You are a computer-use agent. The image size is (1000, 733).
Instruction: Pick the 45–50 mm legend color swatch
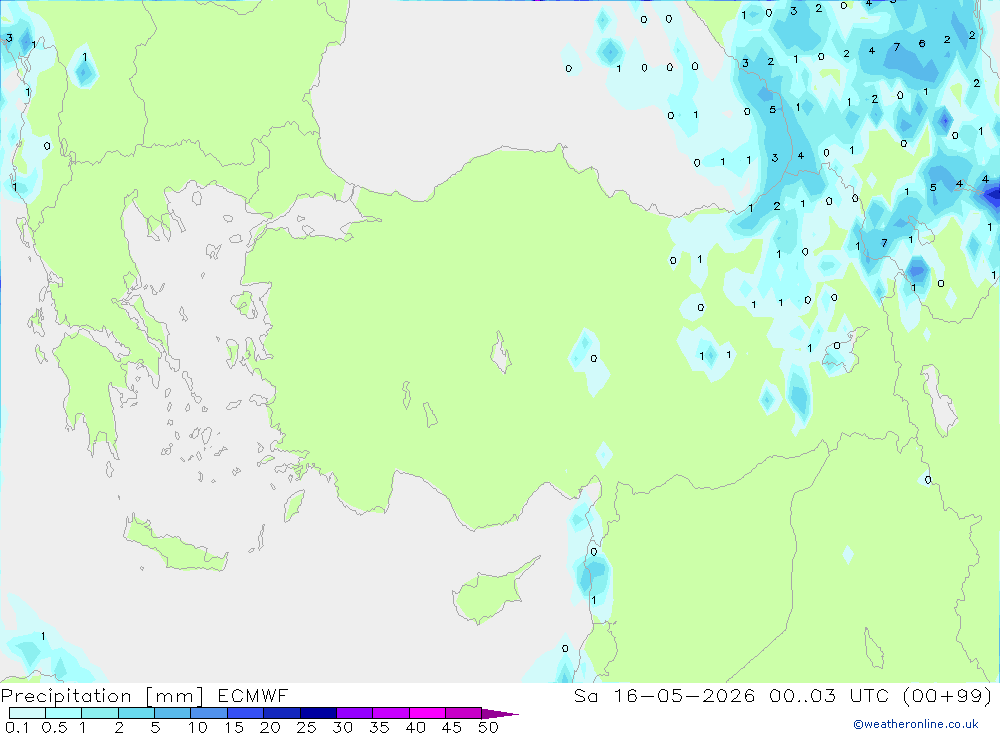click(464, 713)
